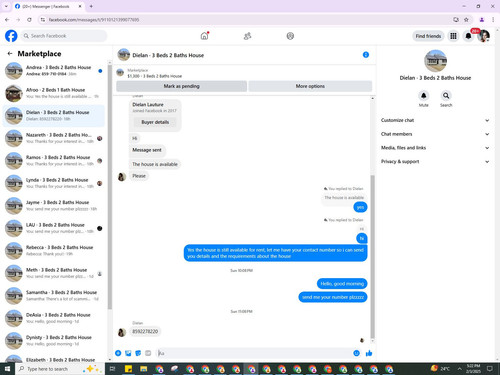Choose a sticker in composer
The height and width of the screenshot is (375, 500).
[138, 353]
